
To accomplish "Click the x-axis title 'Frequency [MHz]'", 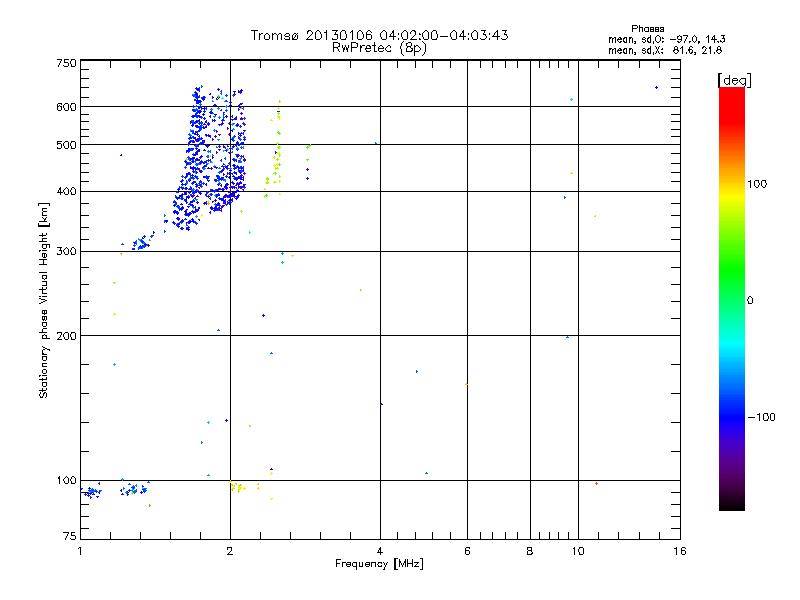I will pos(379,564).
